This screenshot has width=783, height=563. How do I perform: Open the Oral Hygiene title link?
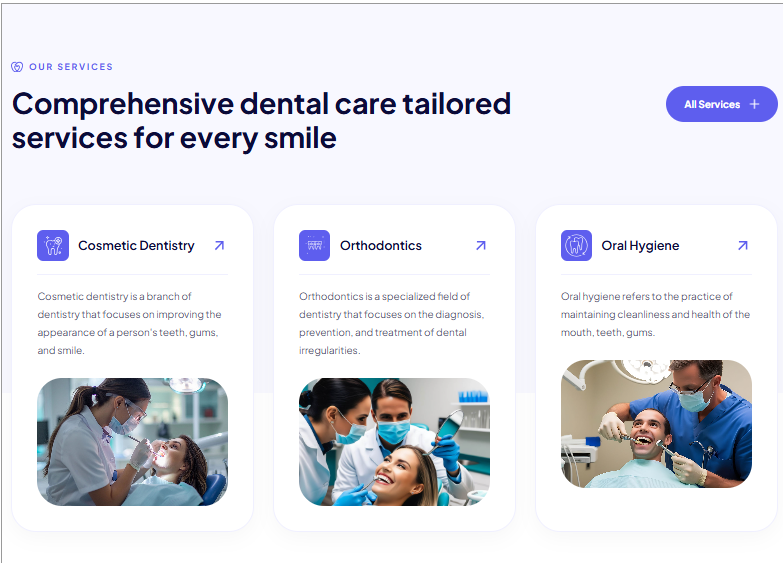click(640, 245)
